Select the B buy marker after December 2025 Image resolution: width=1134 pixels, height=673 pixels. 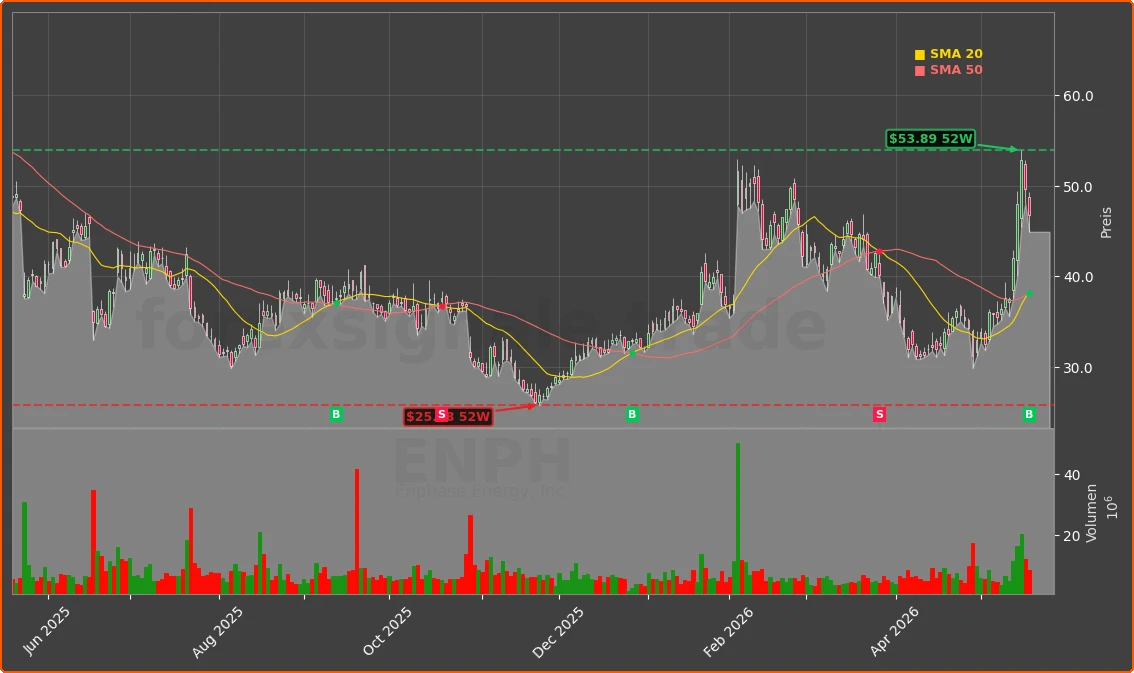click(x=632, y=414)
